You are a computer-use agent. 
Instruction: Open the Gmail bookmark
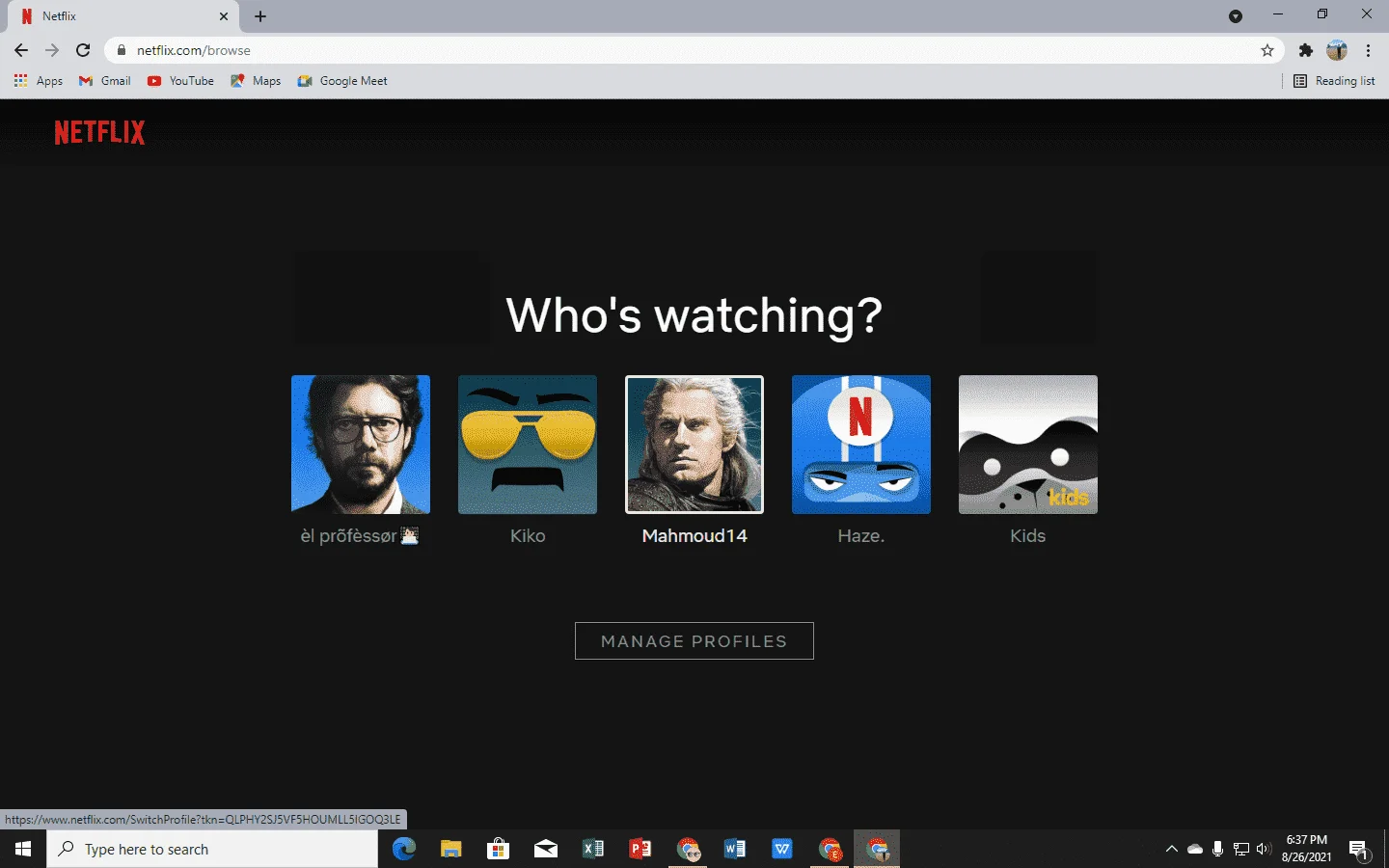104,81
